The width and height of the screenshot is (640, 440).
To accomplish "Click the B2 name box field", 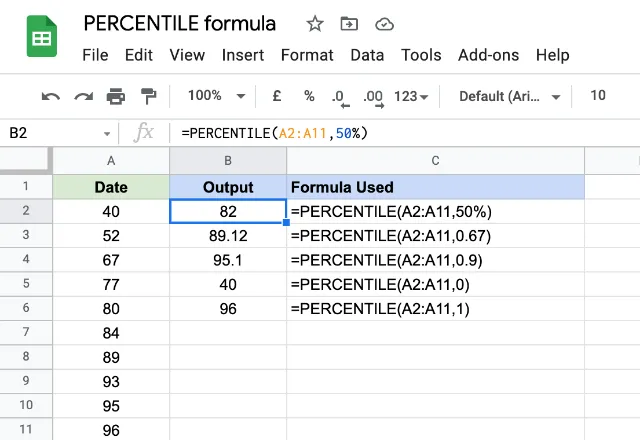I will click(59, 133).
